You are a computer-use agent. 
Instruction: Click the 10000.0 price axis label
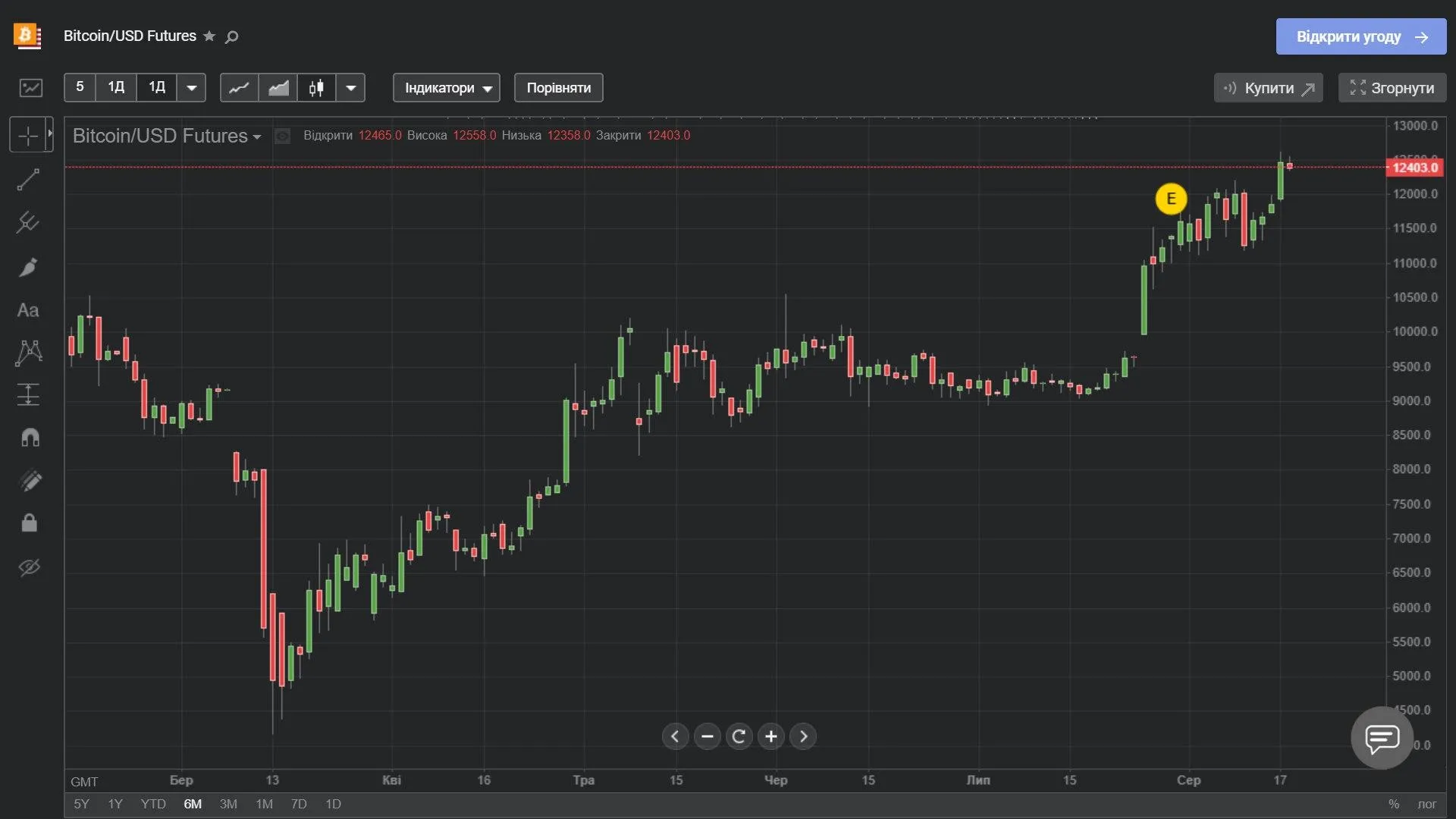click(x=1415, y=331)
